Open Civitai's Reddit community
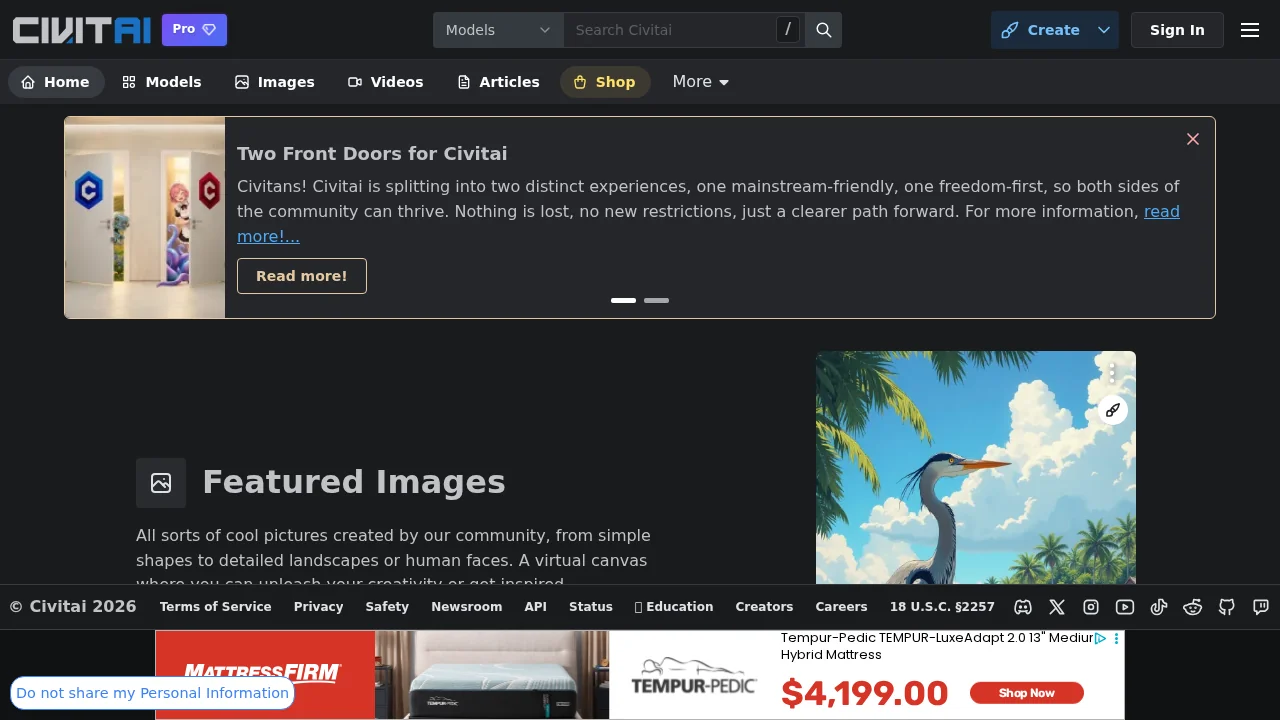The image size is (1280, 720). tap(1192, 607)
